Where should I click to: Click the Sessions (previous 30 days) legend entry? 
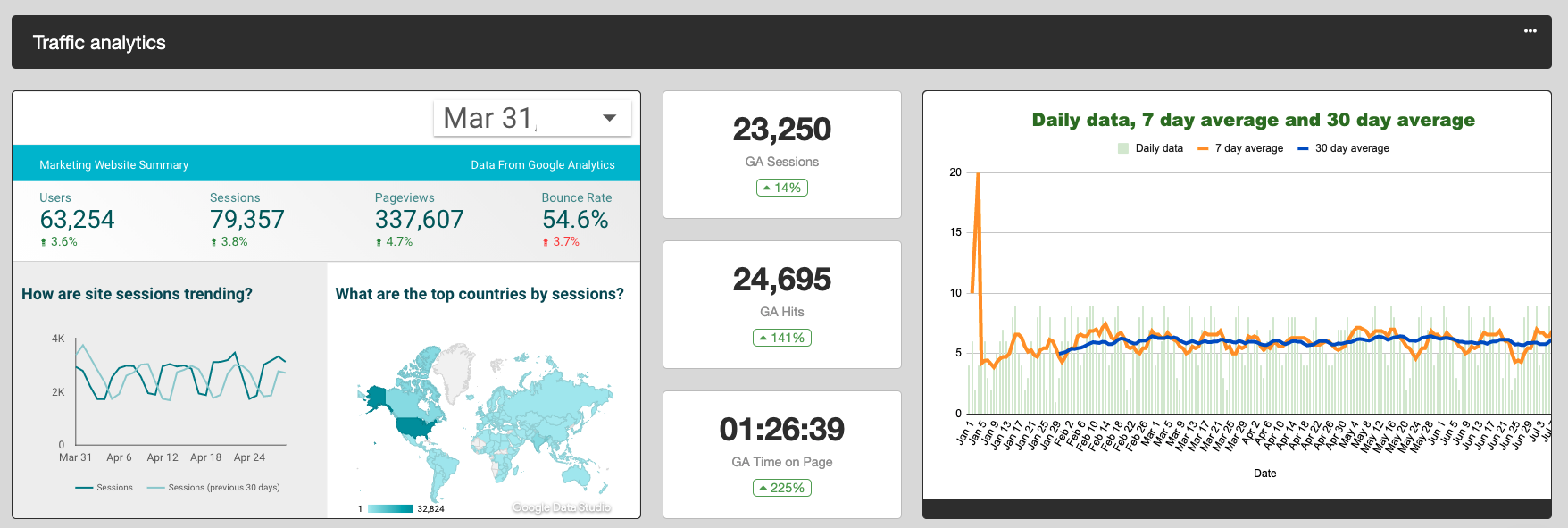213,488
